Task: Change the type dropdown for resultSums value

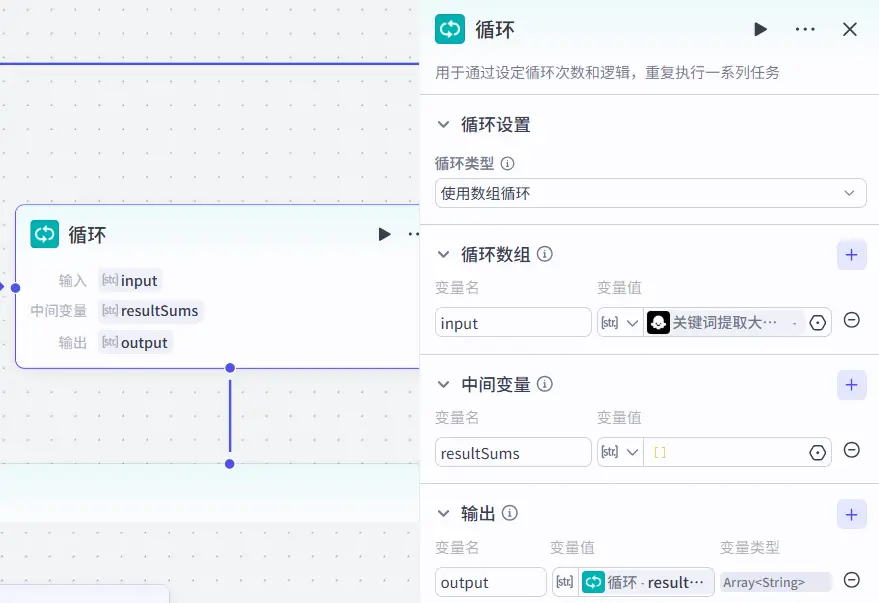Action: [x=620, y=452]
